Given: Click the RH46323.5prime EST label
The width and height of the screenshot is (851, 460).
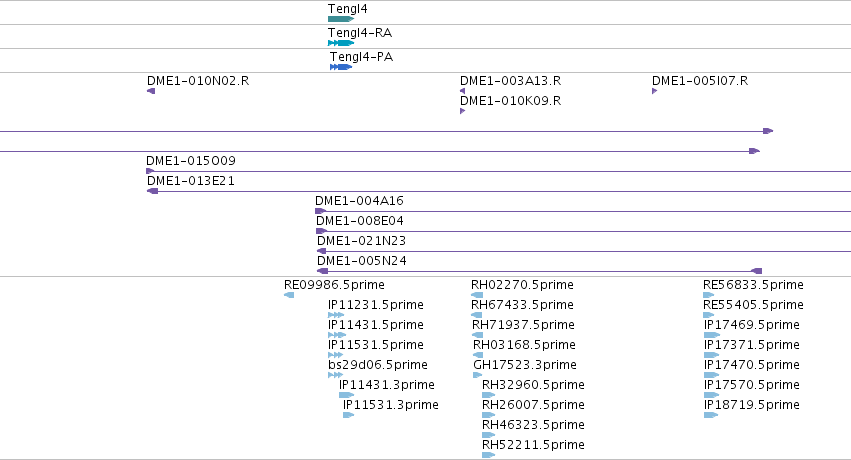Looking at the screenshot, I should 534,425.
